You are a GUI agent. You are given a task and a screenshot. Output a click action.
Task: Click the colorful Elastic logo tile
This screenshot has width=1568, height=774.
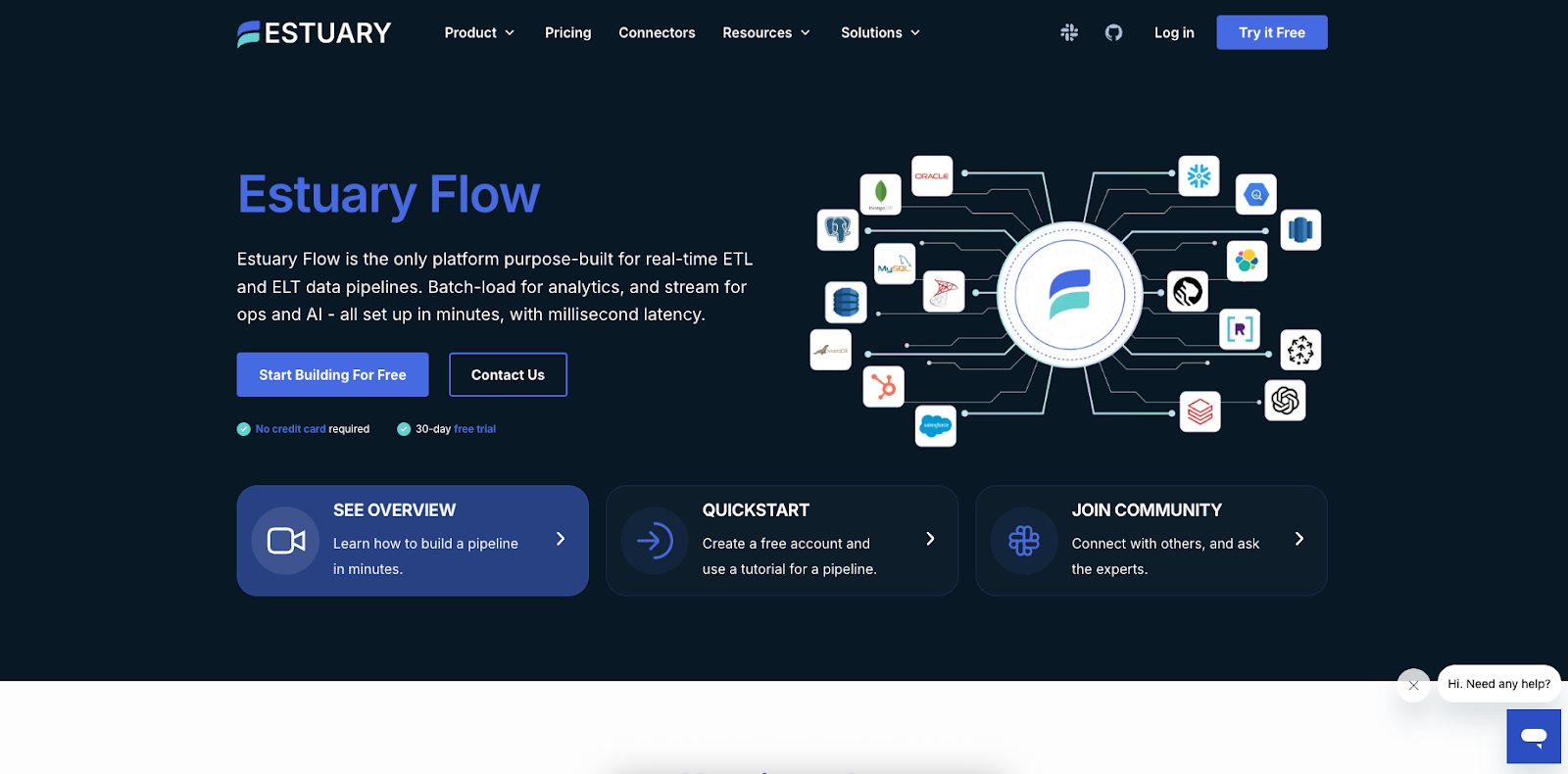[x=1247, y=261]
